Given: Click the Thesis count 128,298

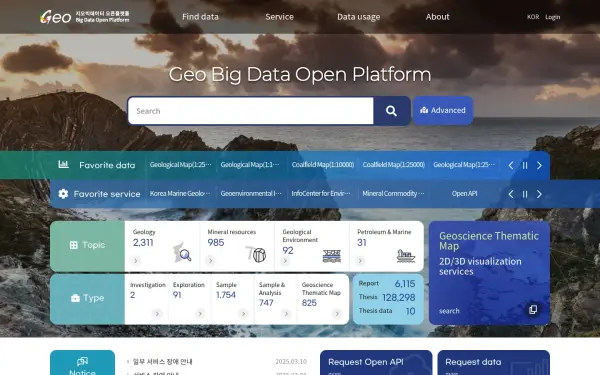Looking at the screenshot, I should 398,298.
